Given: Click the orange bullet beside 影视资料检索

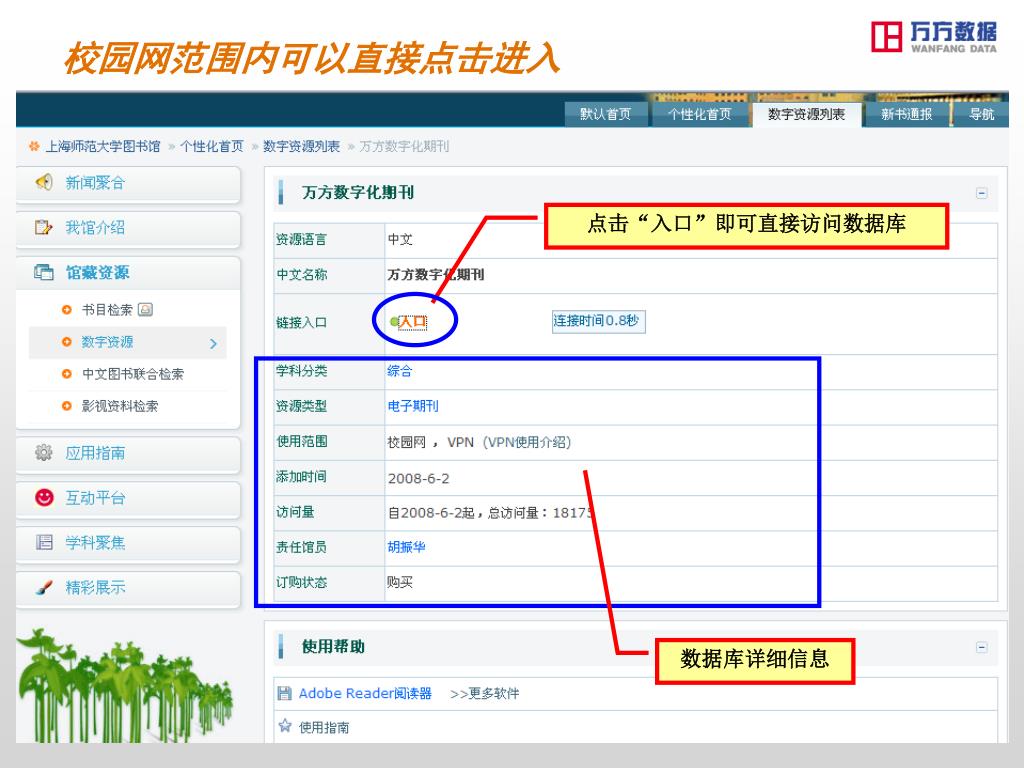Looking at the screenshot, I should [67, 406].
